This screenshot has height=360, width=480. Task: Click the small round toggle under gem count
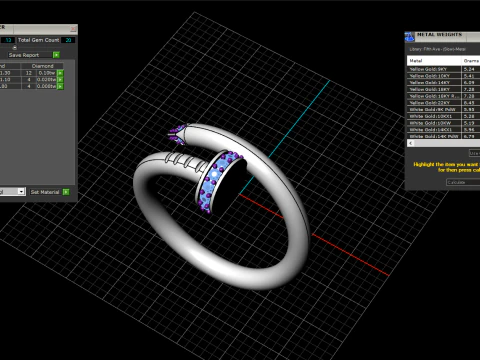click(15, 48)
